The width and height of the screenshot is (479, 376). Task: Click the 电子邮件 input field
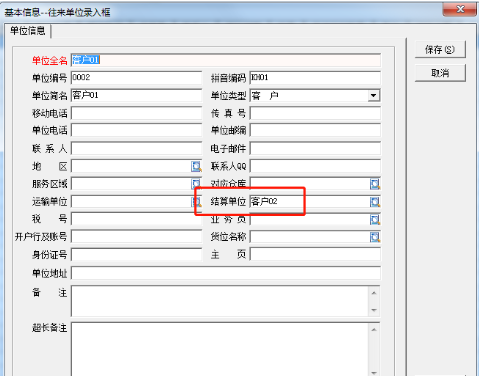[315, 148]
